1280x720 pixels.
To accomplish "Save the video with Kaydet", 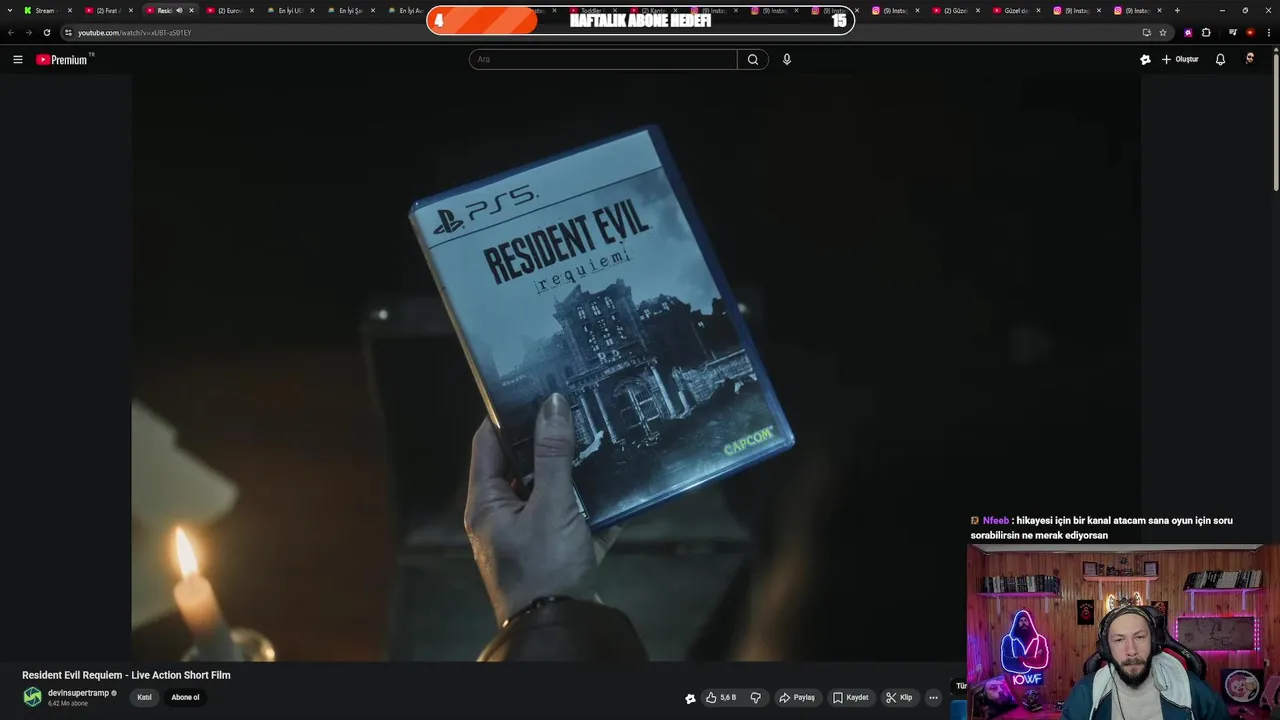I will tap(851, 698).
